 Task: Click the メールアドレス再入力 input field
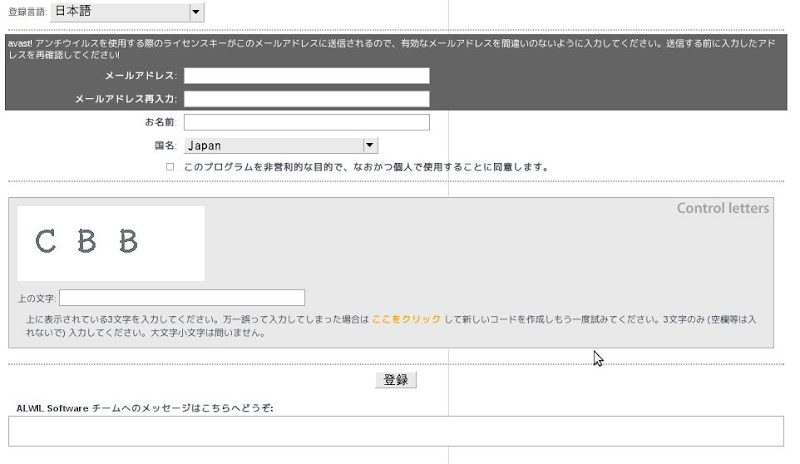(x=307, y=99)
